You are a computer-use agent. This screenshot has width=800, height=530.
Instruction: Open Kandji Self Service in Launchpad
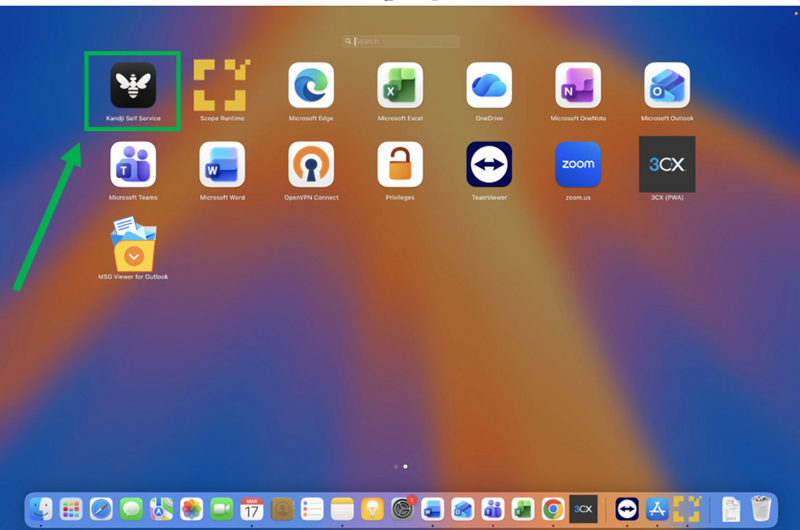point(133,85)
